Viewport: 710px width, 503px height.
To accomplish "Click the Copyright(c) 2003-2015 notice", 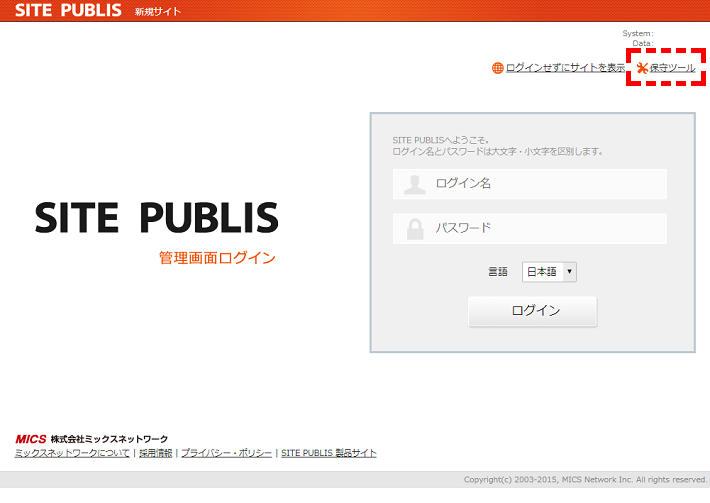I will click(585, 479).
